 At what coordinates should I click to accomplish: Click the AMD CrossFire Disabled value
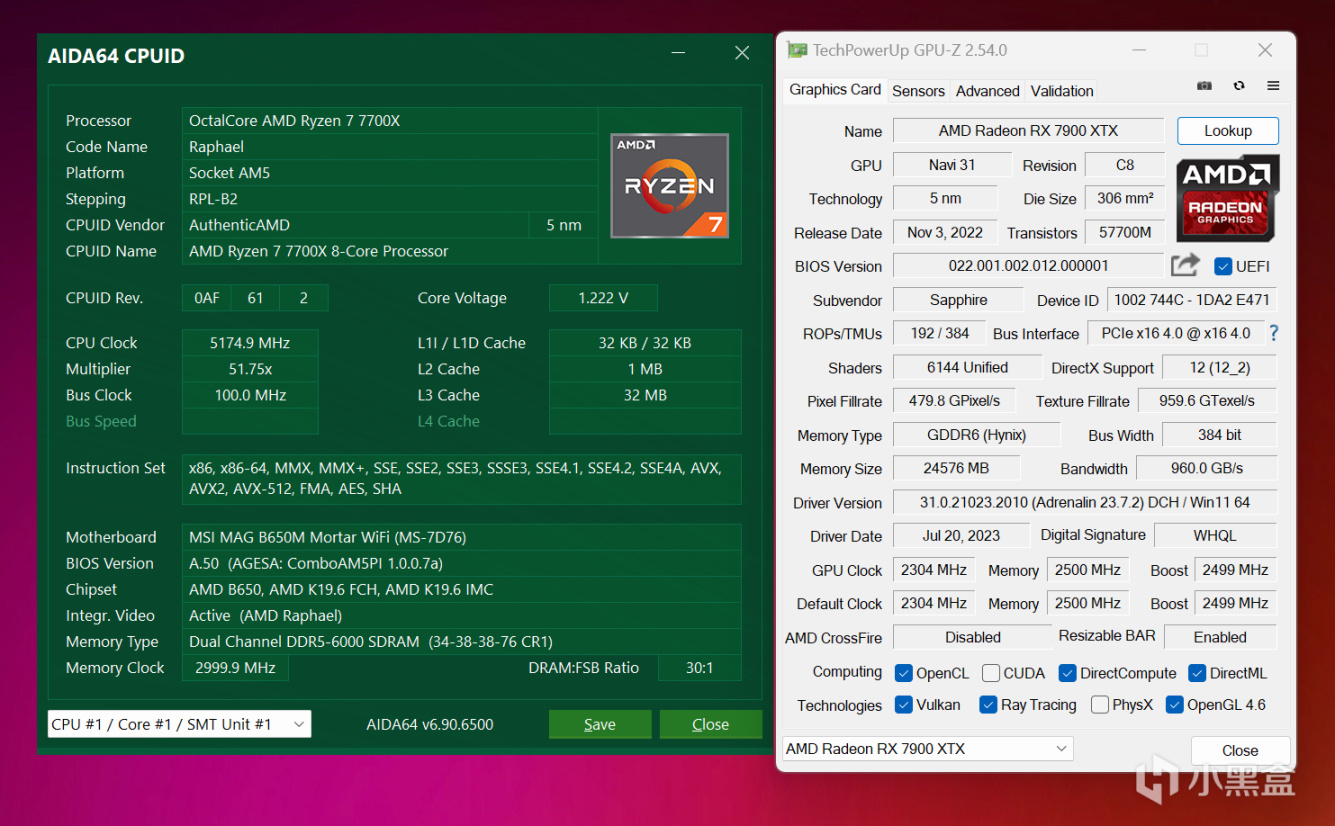(x=973, y=637)
